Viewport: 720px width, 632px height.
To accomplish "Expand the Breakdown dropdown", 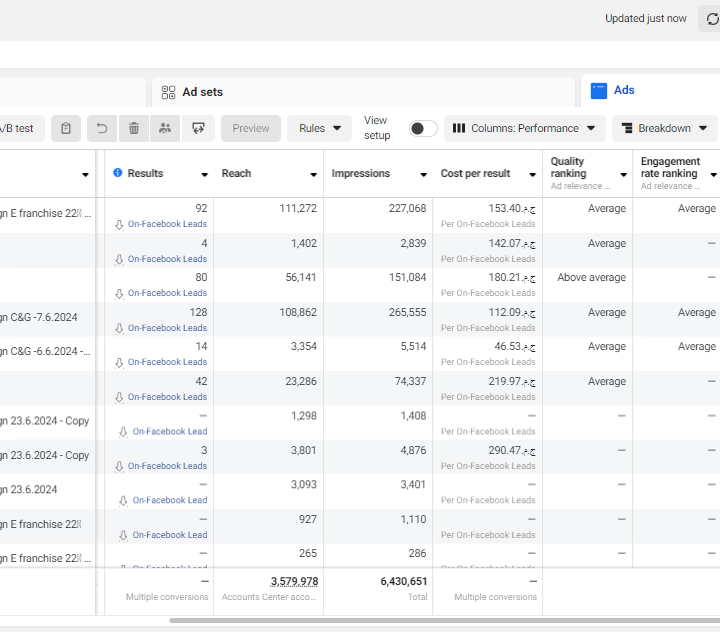I will point(664,128).
